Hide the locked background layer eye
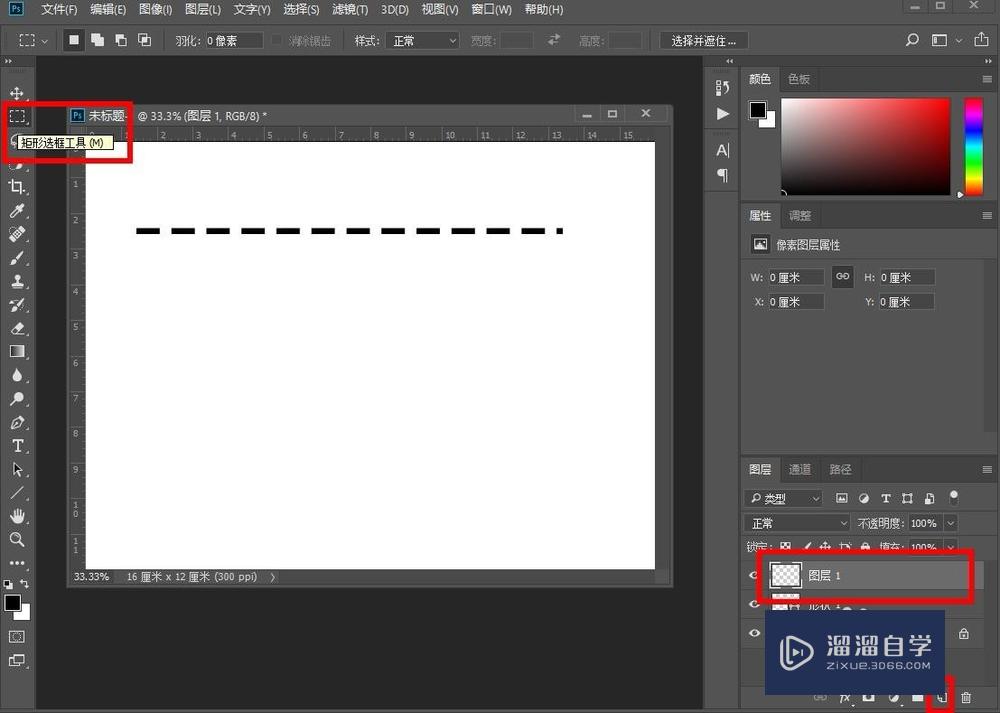This screenshot has height=713, width=1000. pyautogui.click(x=754, y=633)
